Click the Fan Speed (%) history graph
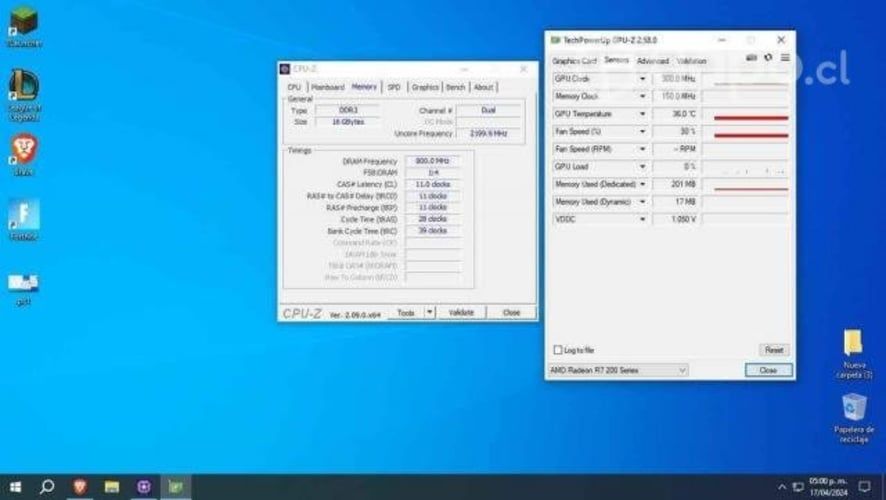The image size is (886, 500). coord(746,132)
